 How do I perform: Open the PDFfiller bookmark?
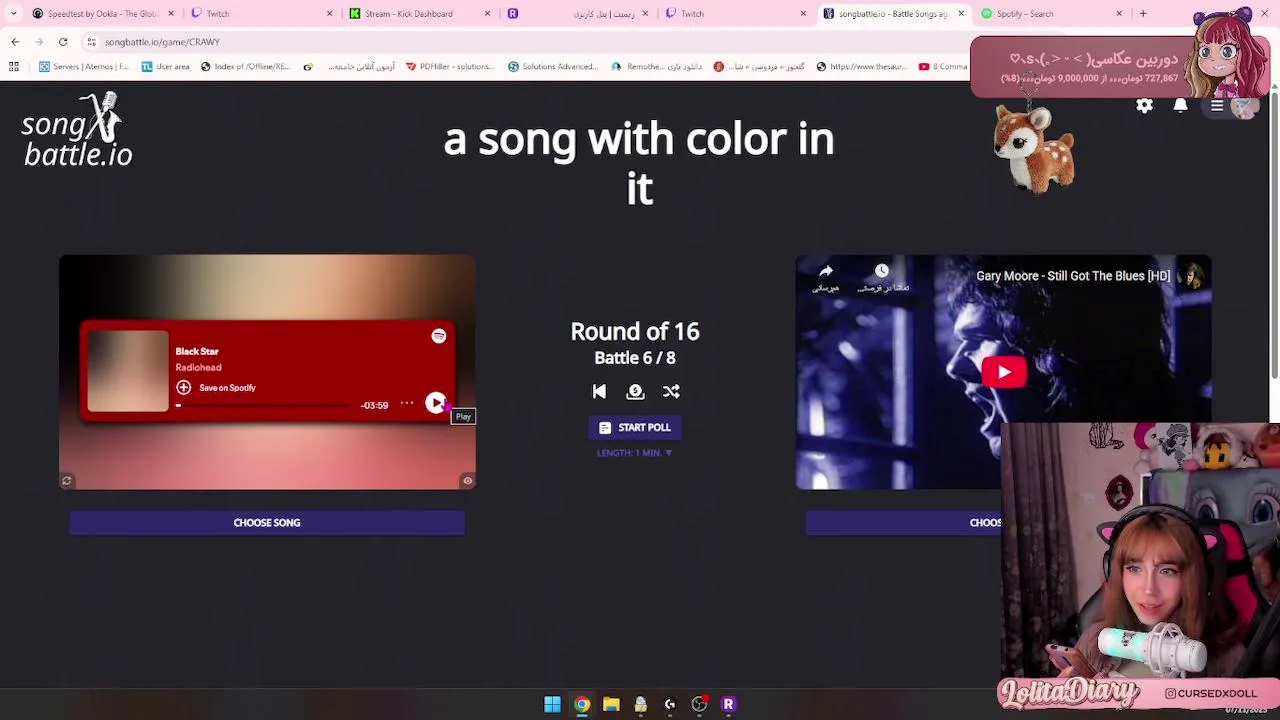pos(449,67)
